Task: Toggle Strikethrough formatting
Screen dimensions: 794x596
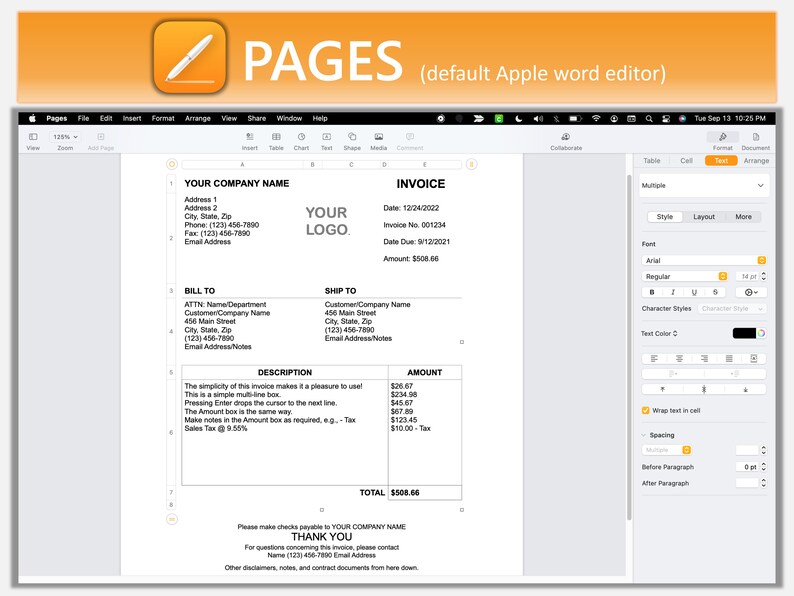Action: pyautogui.click(x=715, y=292)
